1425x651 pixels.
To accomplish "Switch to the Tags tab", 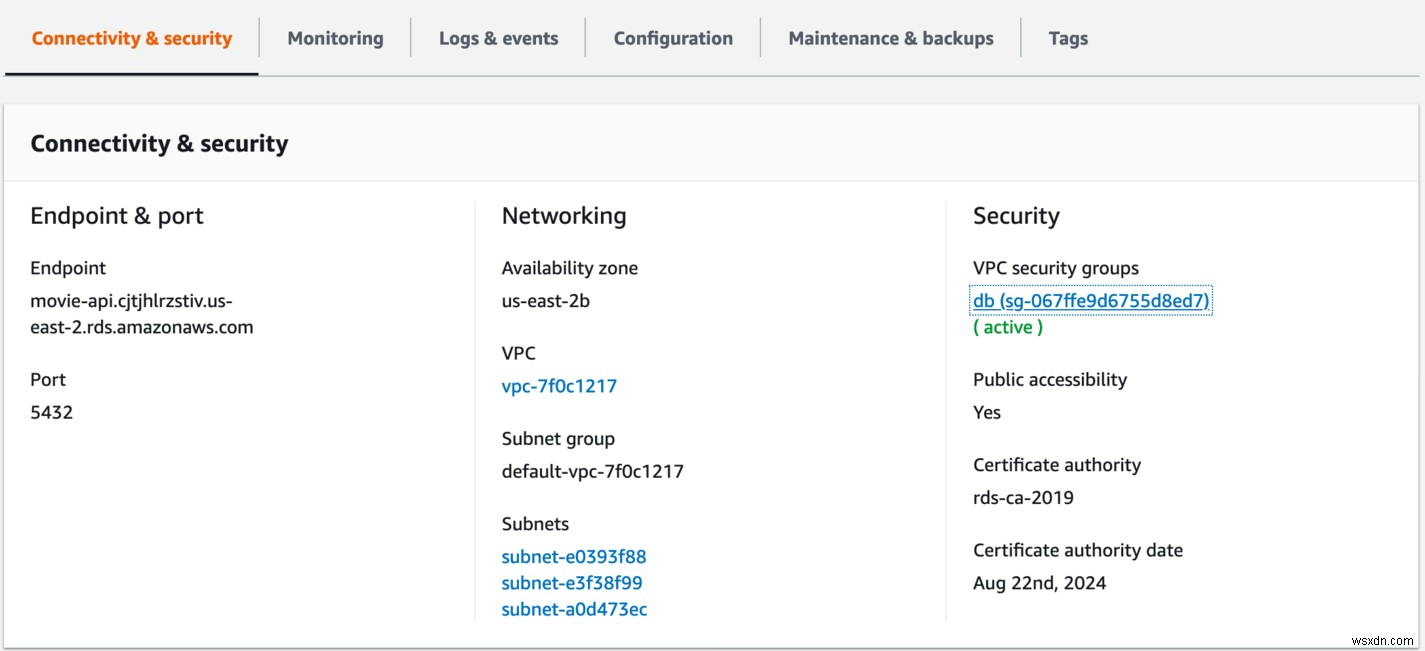I will (x=1068, y=38).
